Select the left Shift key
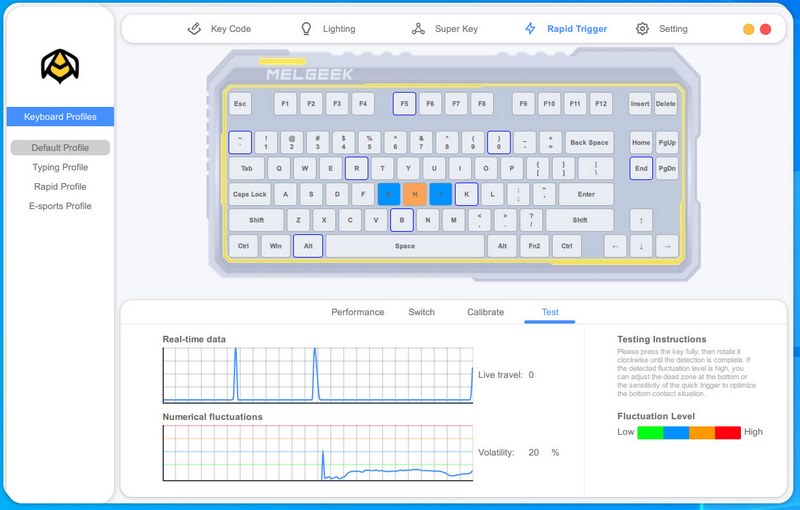The height and width of the screenshot is (510, 800). [x=256, y=220]
